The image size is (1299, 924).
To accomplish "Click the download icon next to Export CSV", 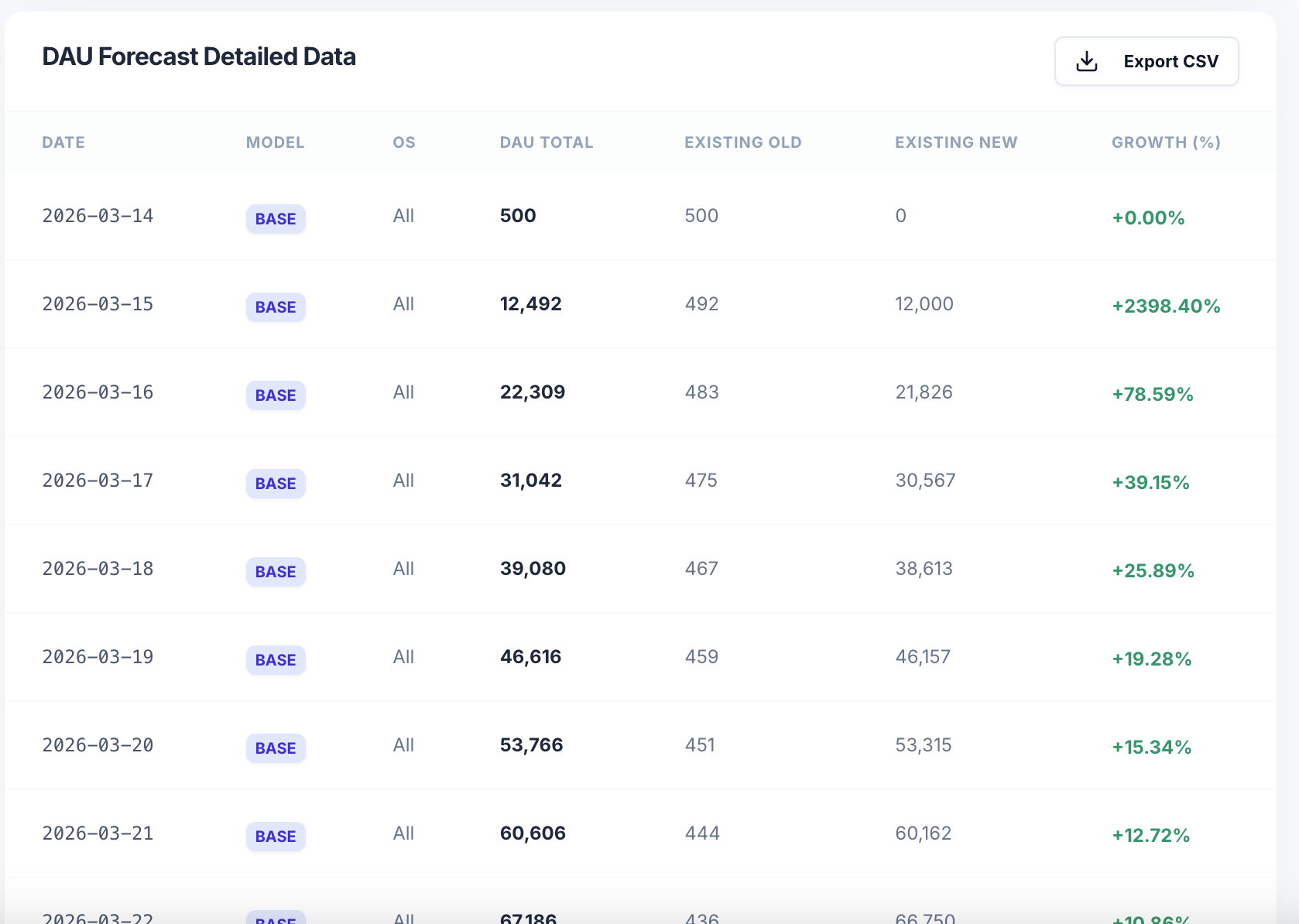I will point(1086,60).
